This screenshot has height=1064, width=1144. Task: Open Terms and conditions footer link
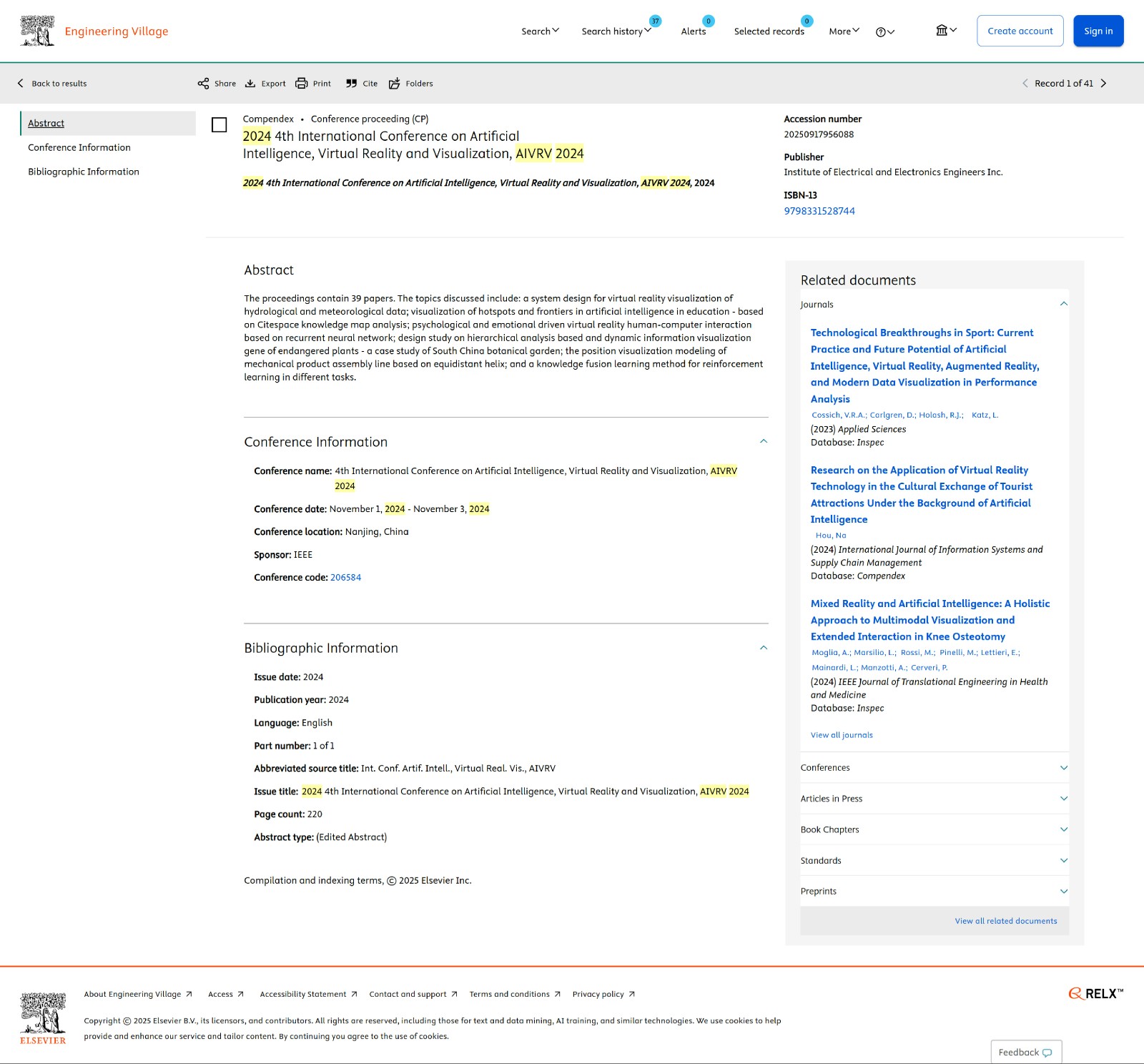[x=515, y=994]
